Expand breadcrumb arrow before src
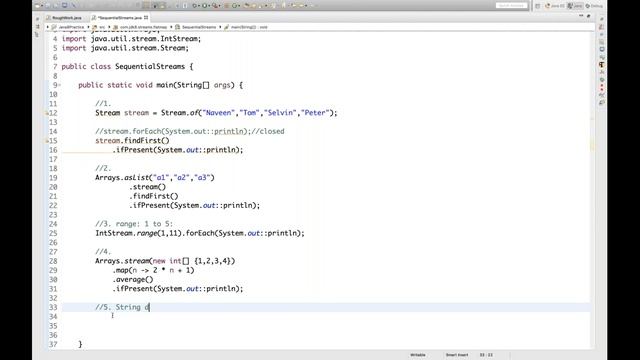Screen dimensions: 640x360 (x=89, y=27)
